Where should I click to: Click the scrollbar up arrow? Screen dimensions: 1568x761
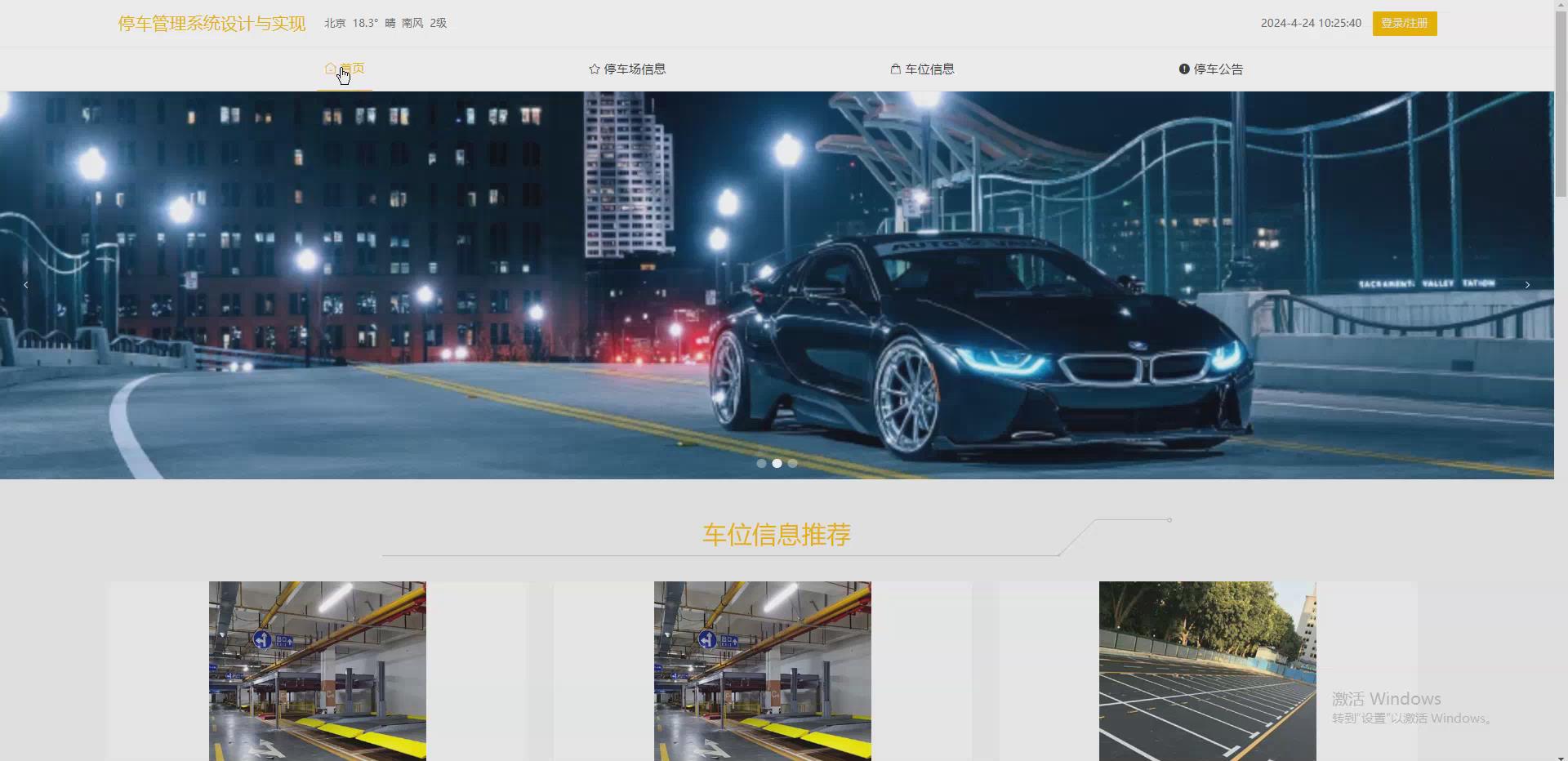[x=1561, y=5]
